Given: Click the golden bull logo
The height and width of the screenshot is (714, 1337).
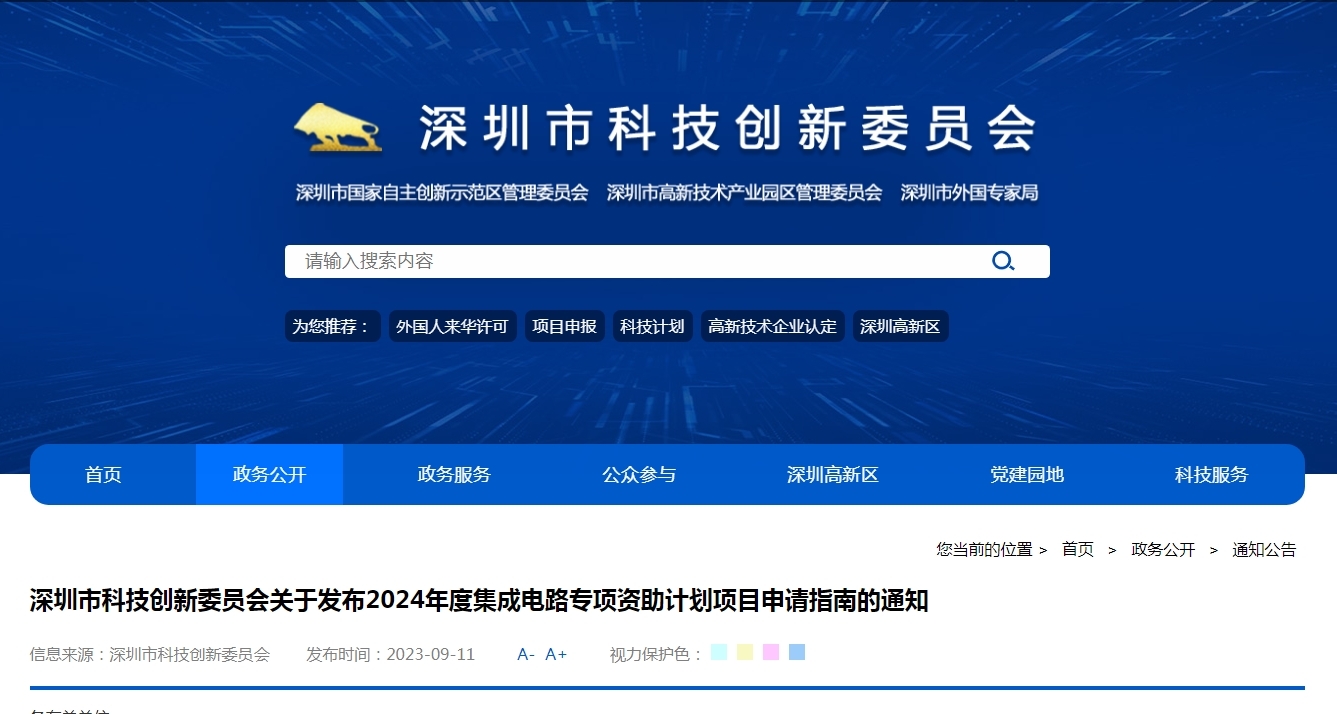Looking at the screenshot, I should click(x=339, y=128).
